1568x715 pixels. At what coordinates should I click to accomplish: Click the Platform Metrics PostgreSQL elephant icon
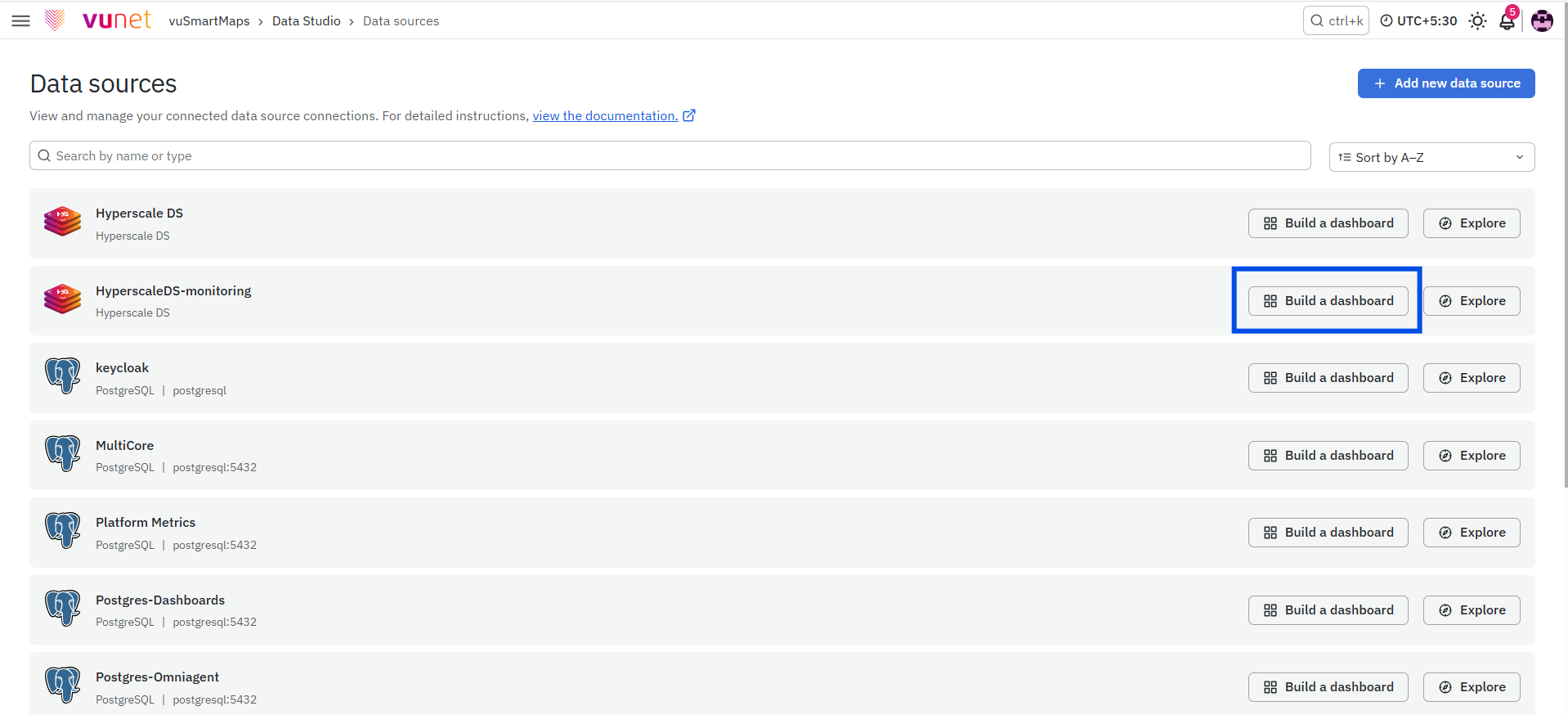tap(63, 531)
